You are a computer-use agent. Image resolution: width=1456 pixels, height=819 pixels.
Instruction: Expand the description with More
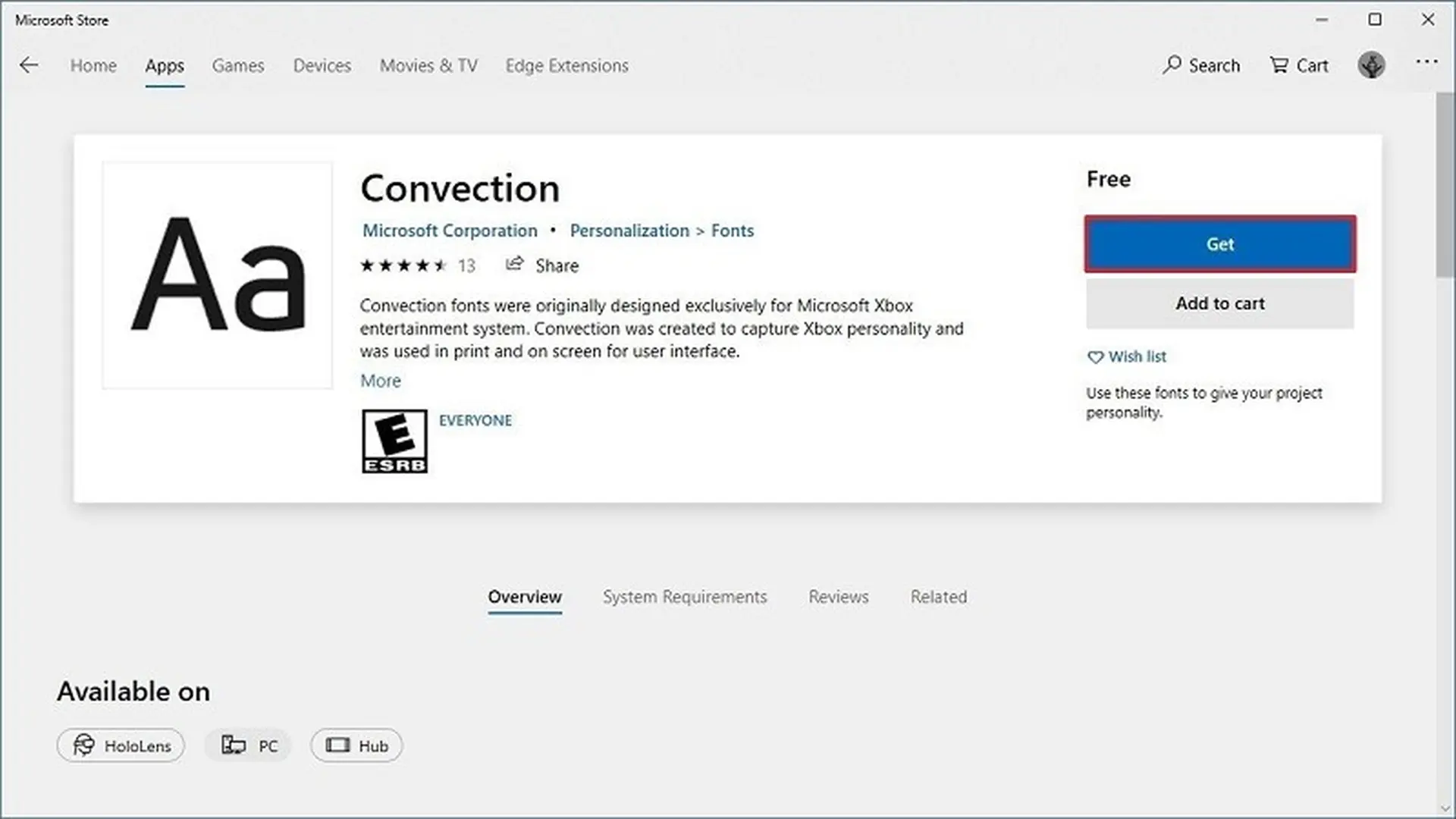380,381
